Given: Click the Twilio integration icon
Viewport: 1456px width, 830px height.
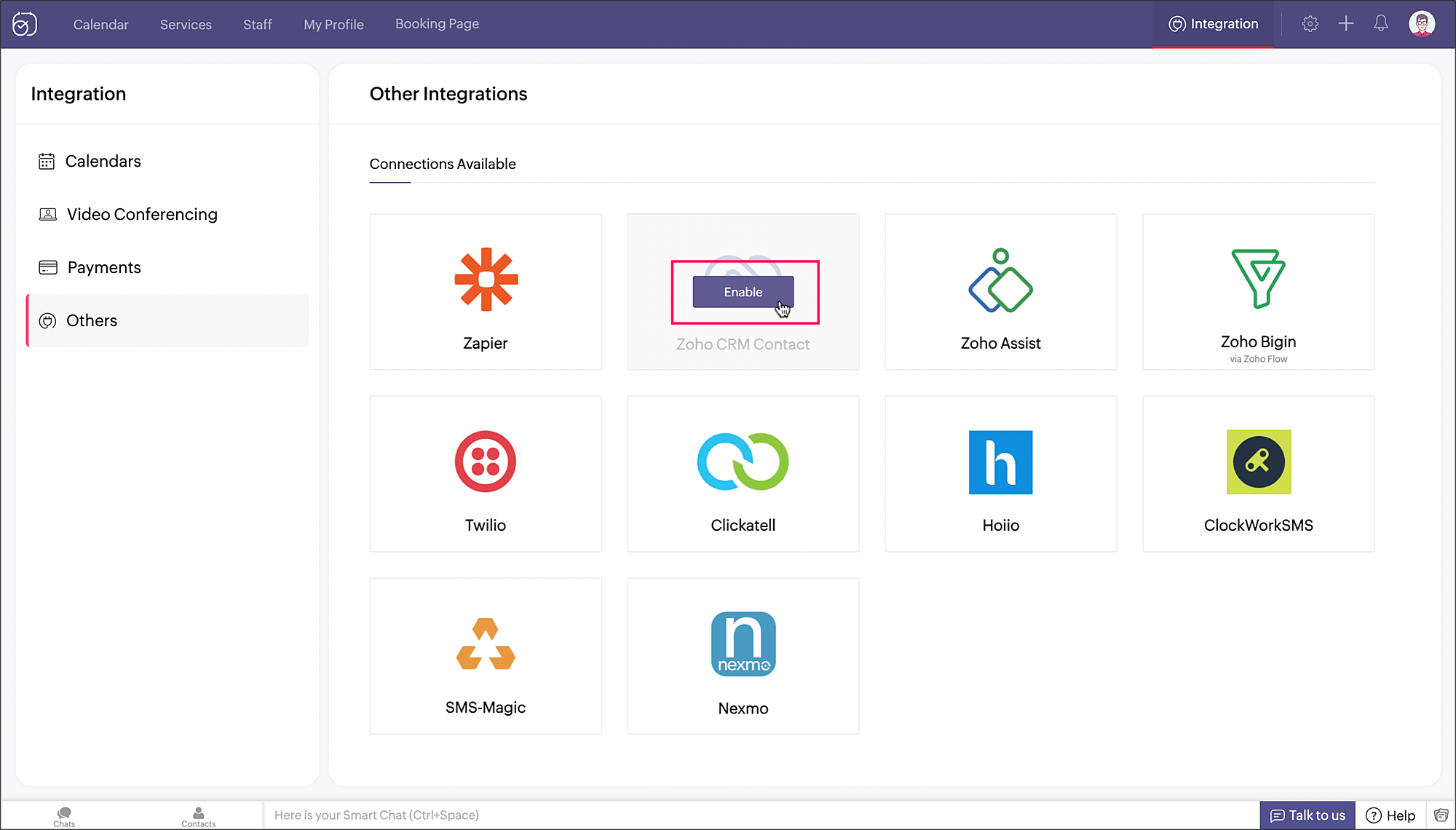Looking at the screenshot, I should click(486, 462).
